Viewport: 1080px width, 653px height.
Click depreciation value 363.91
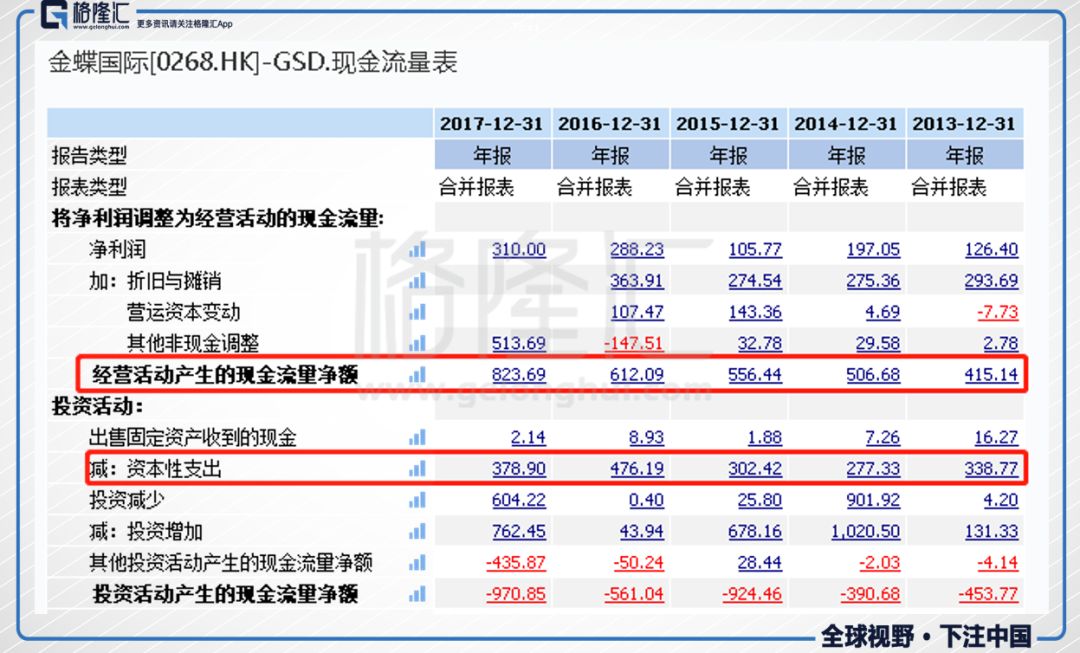click(637, 280)
